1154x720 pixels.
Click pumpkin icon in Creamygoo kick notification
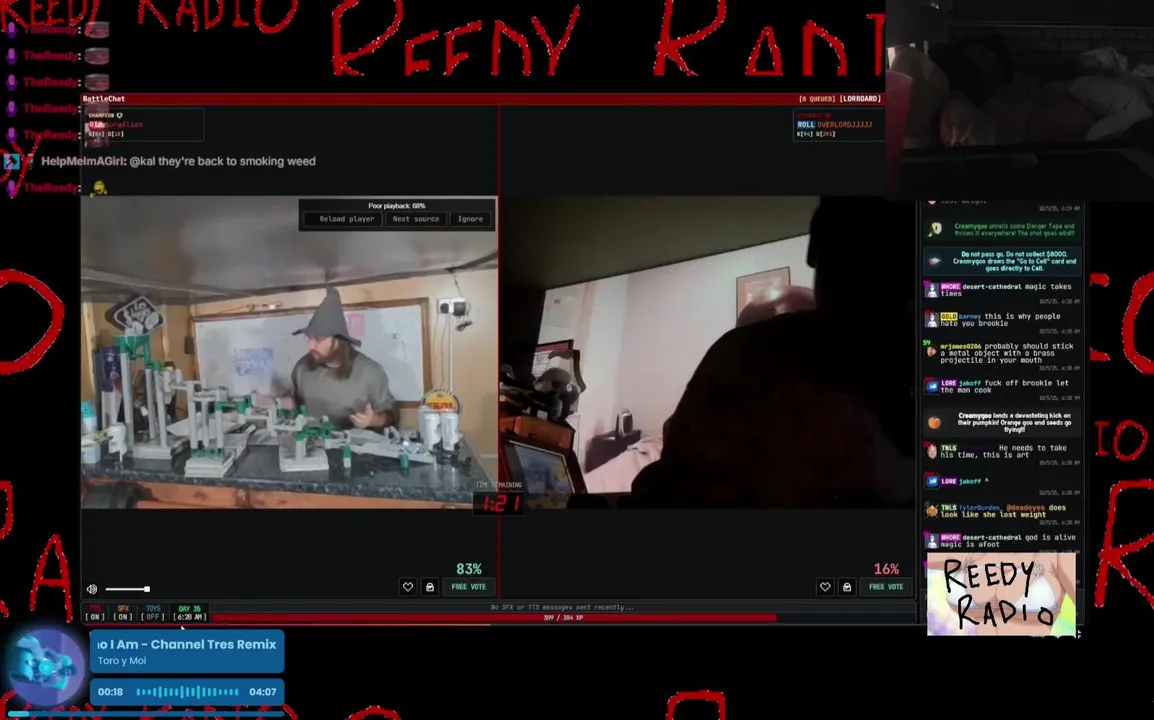tap(934, 422)
